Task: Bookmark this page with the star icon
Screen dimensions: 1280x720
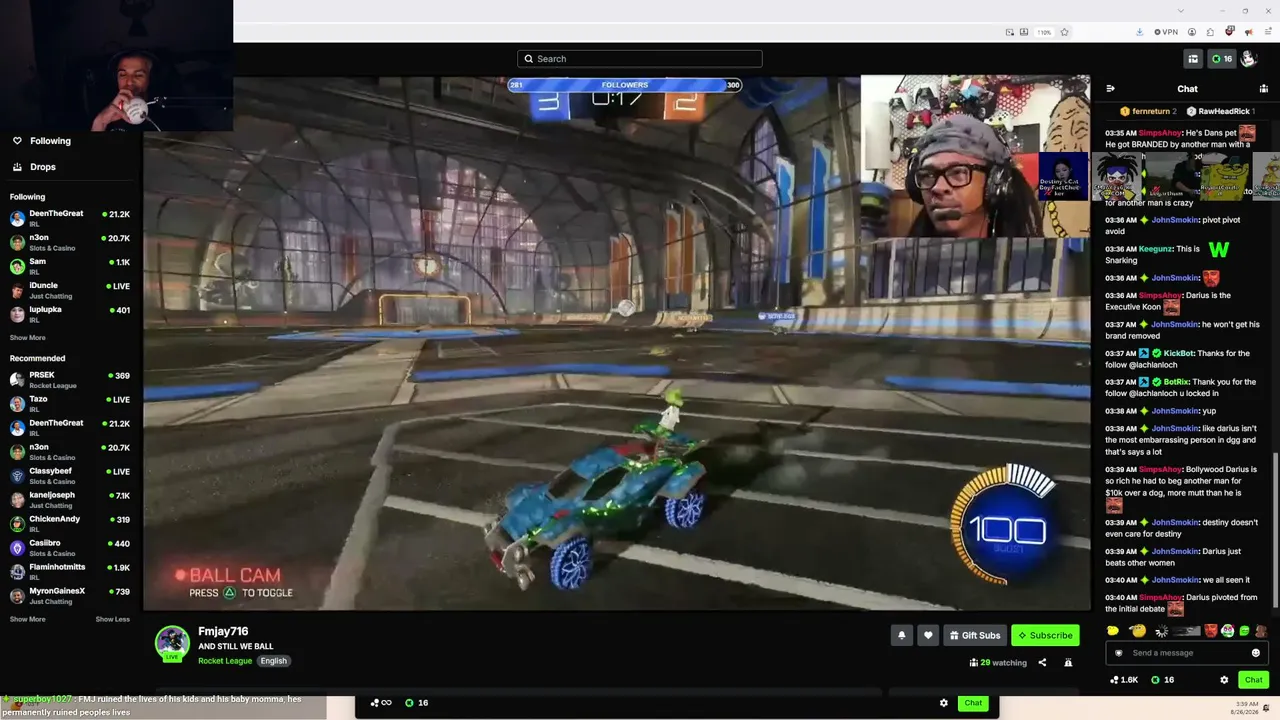Action: click(1064, 32)
